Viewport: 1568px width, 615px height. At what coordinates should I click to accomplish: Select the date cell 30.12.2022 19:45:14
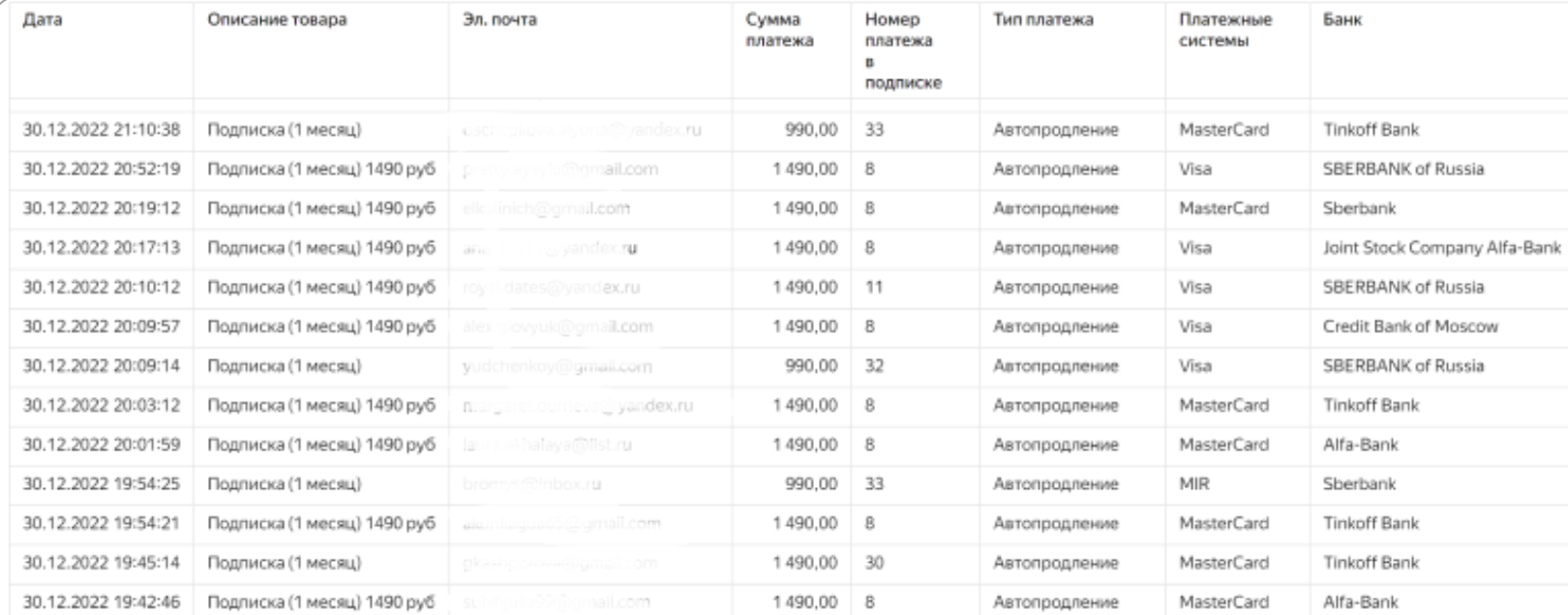coord(102,563)
